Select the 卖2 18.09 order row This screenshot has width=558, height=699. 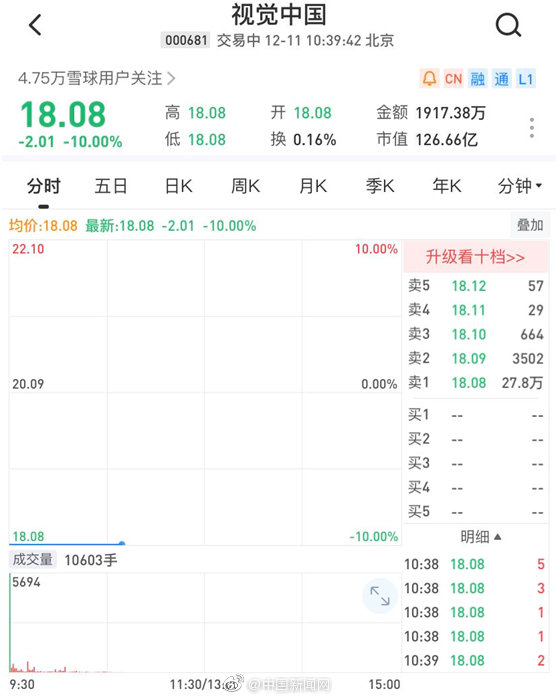pos(476,358)
